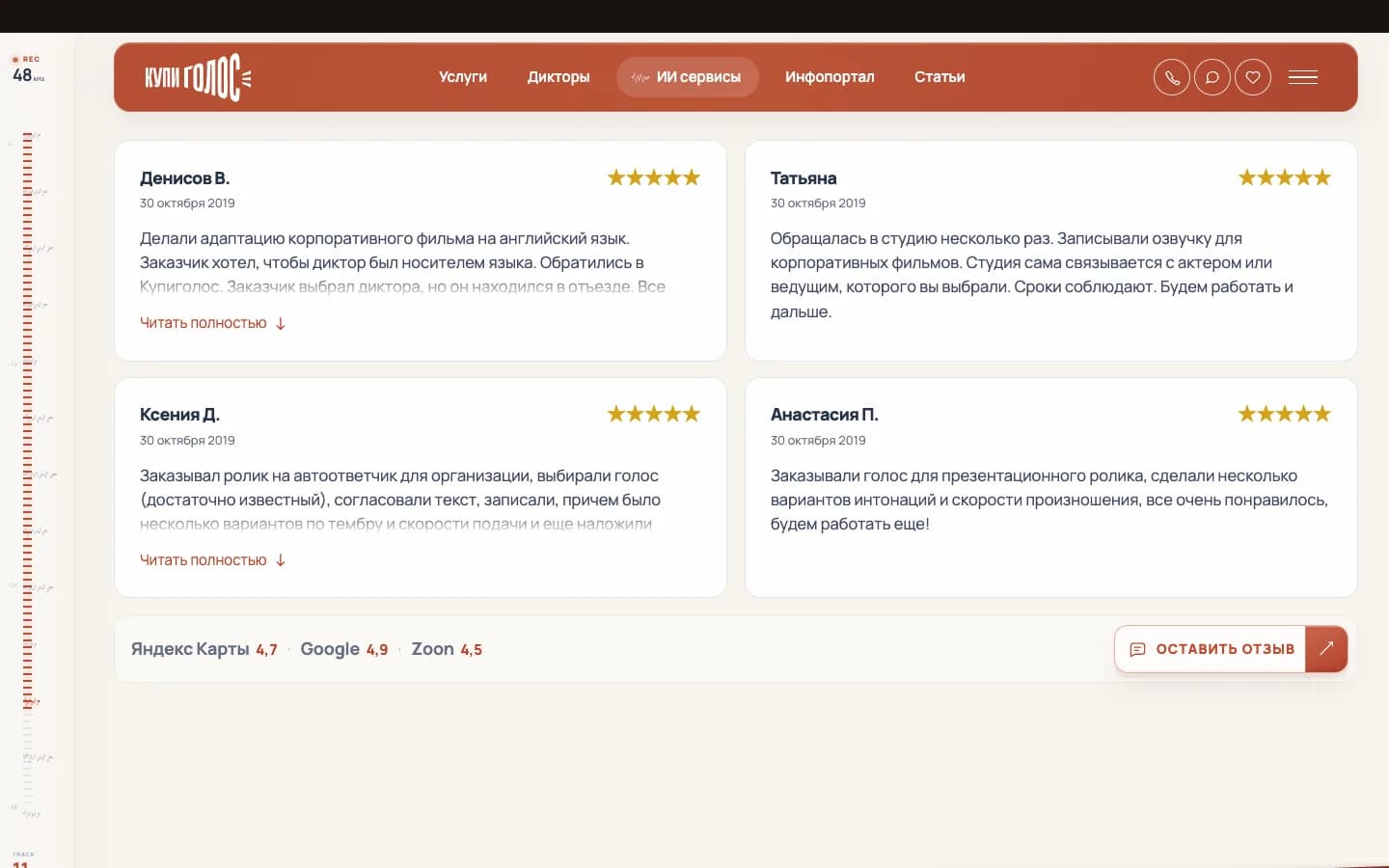
Task: Click the date under Анастасия П.'s name
Action: click(818, 441)
